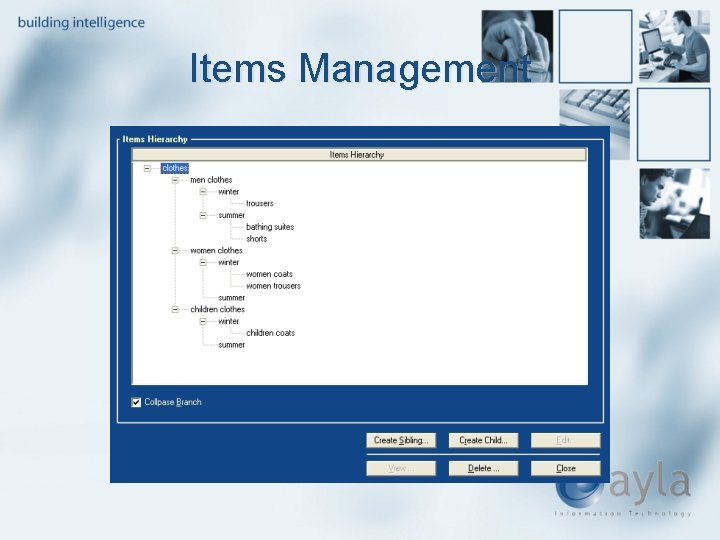This screenshot has height=540, width=720.
Task: Collapse winter under men clothes
Action: (x=203, y=192)
